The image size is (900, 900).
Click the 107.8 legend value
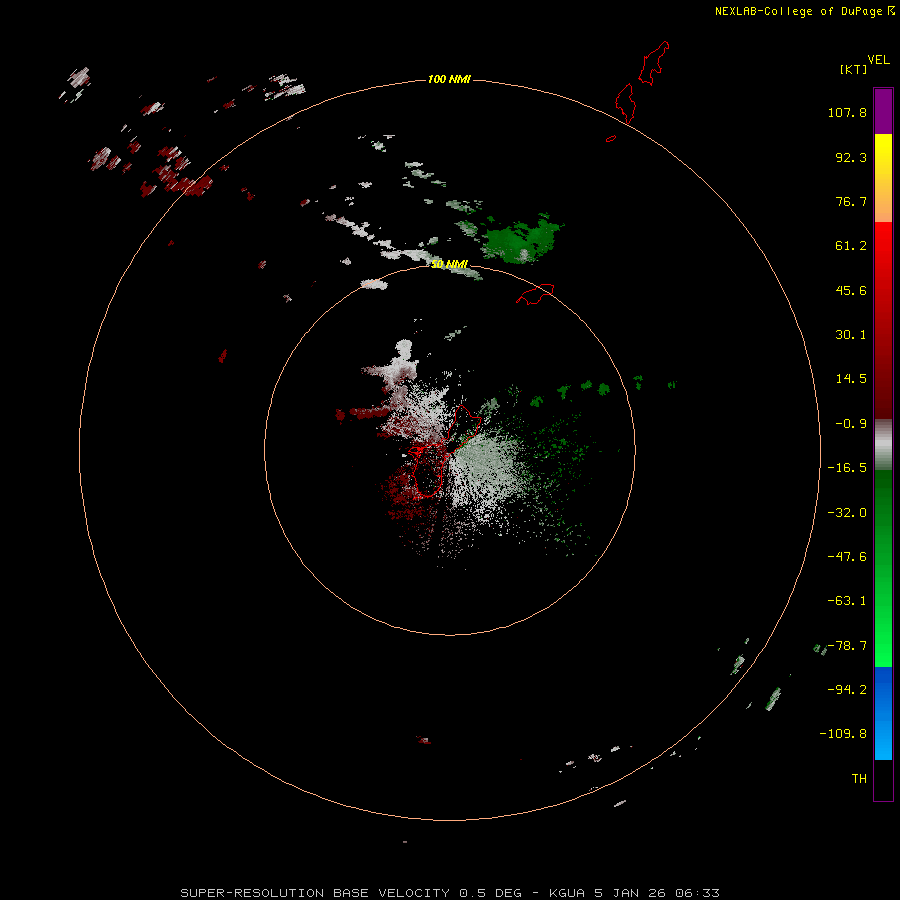coord(847,112)
